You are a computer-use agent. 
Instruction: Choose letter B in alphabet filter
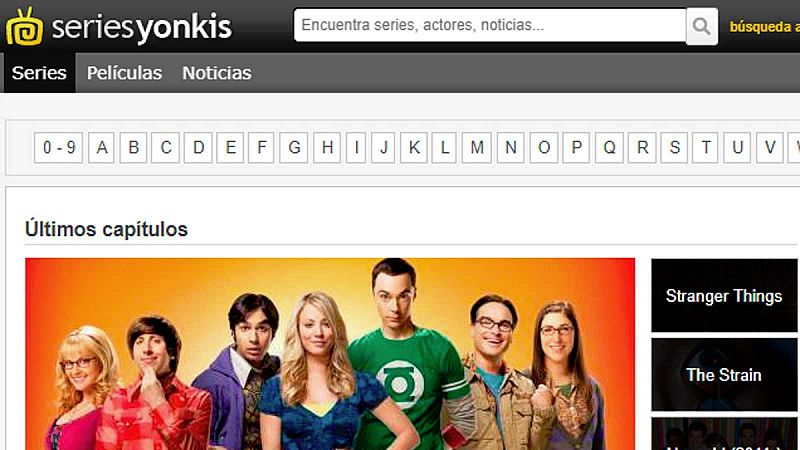[x=134, y=148]
